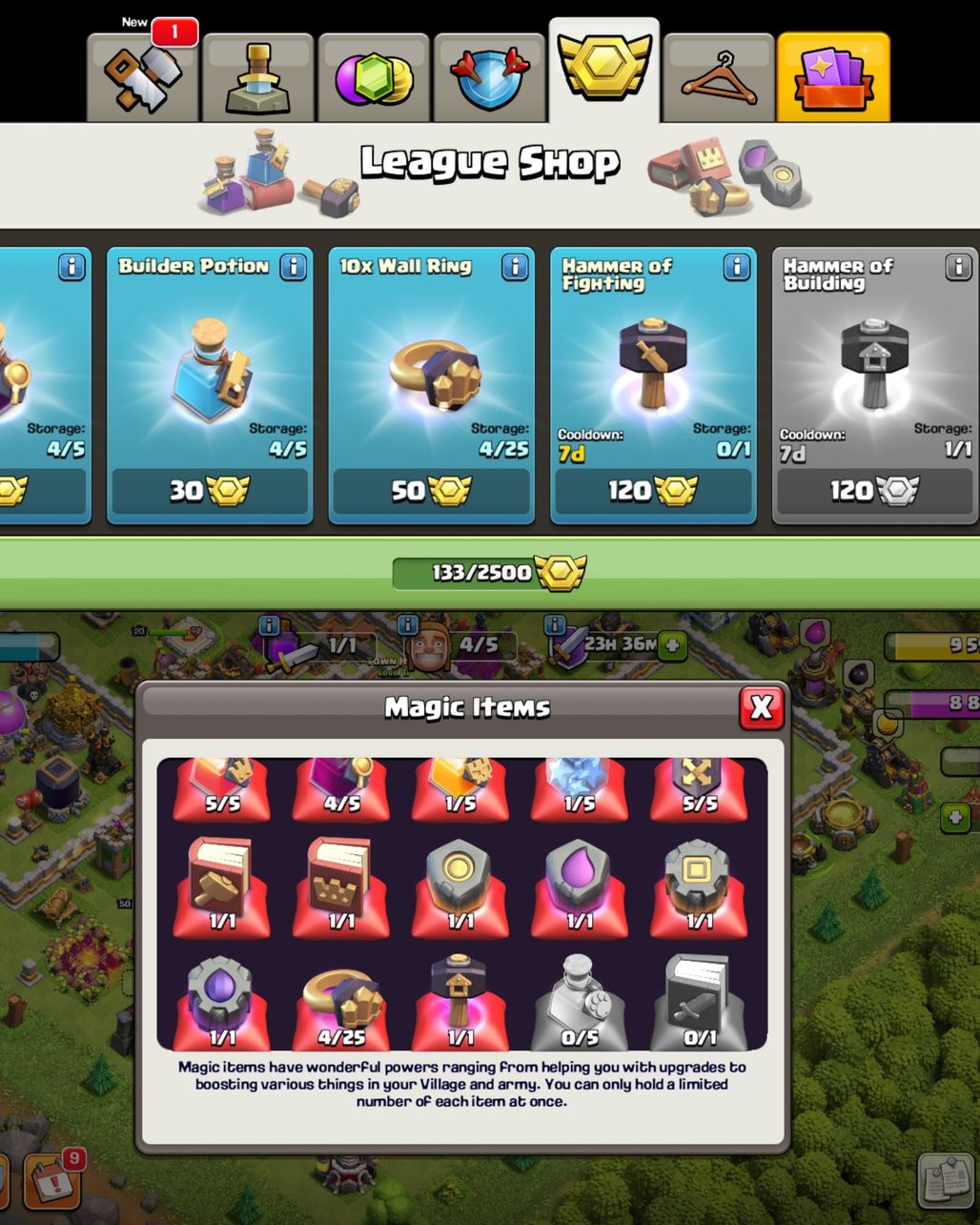The height and width of the screenshot is (1225, 980).
Task: Open the builder tools shop tab
Action: pos(143,77)
